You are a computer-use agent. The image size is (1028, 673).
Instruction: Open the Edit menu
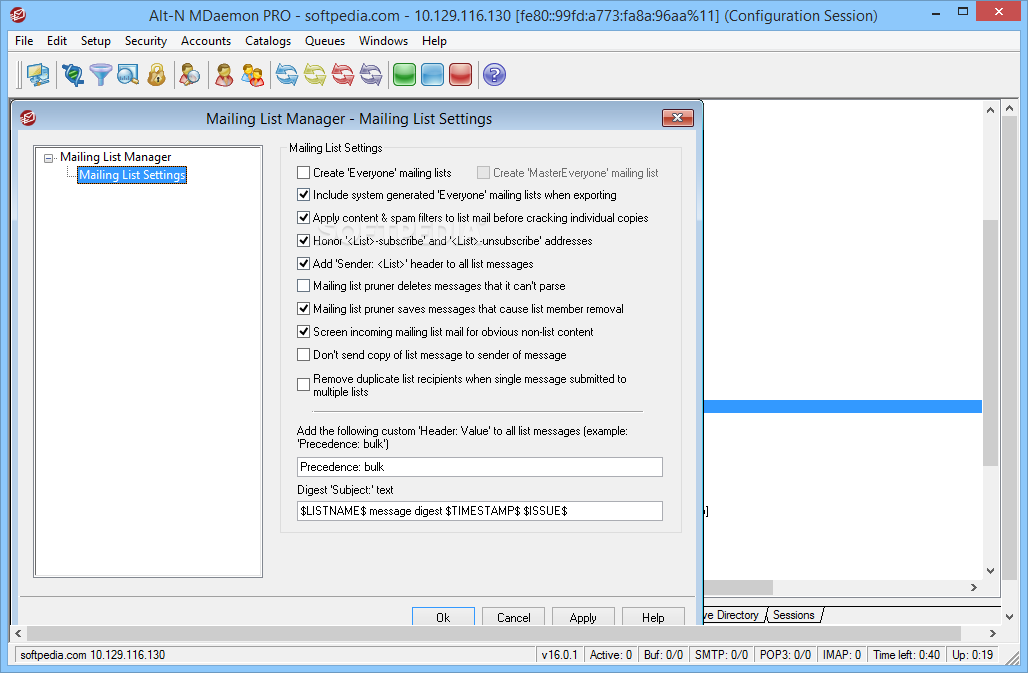coord(56,41)
